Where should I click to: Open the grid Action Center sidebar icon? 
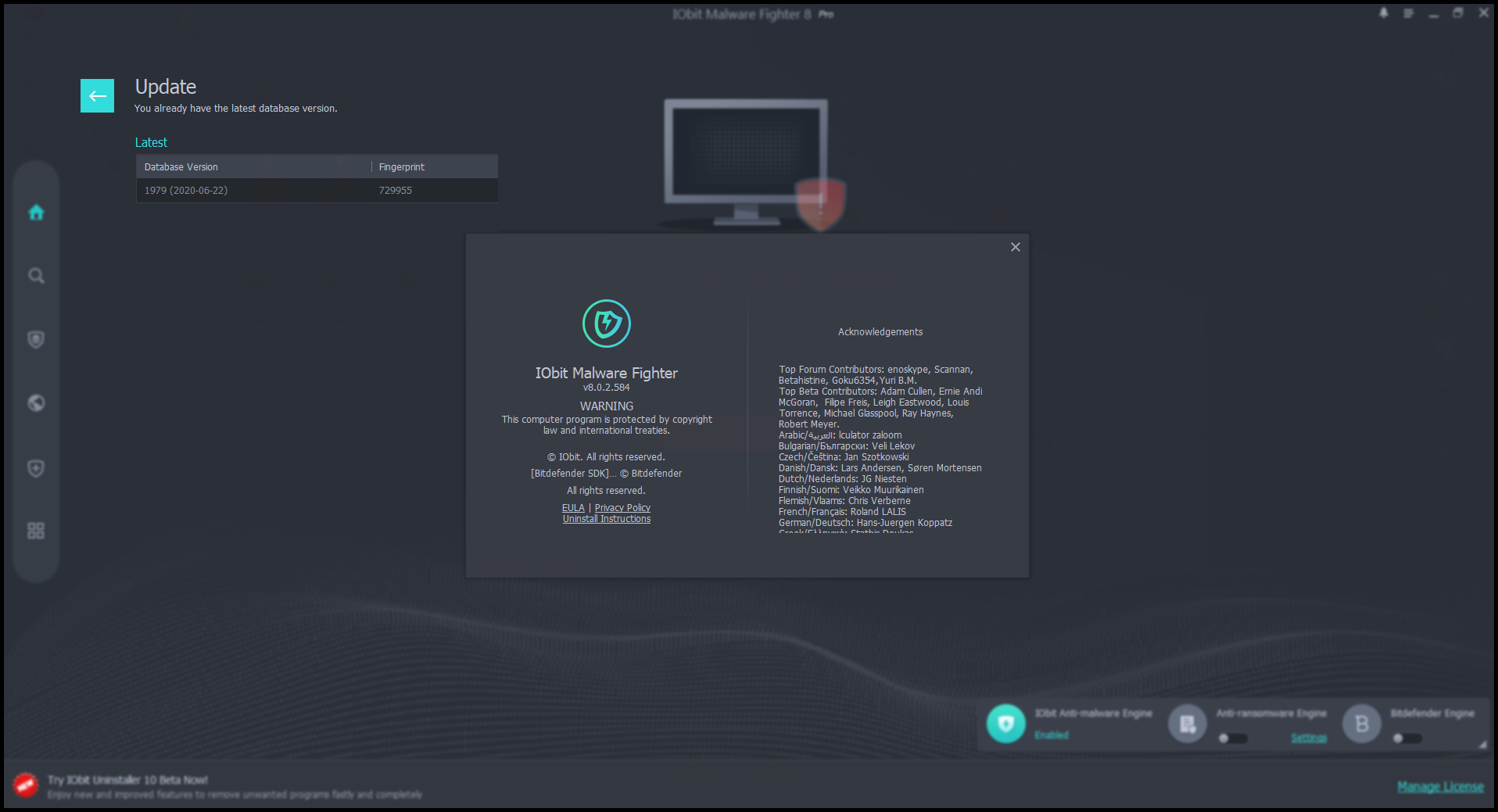36,531
